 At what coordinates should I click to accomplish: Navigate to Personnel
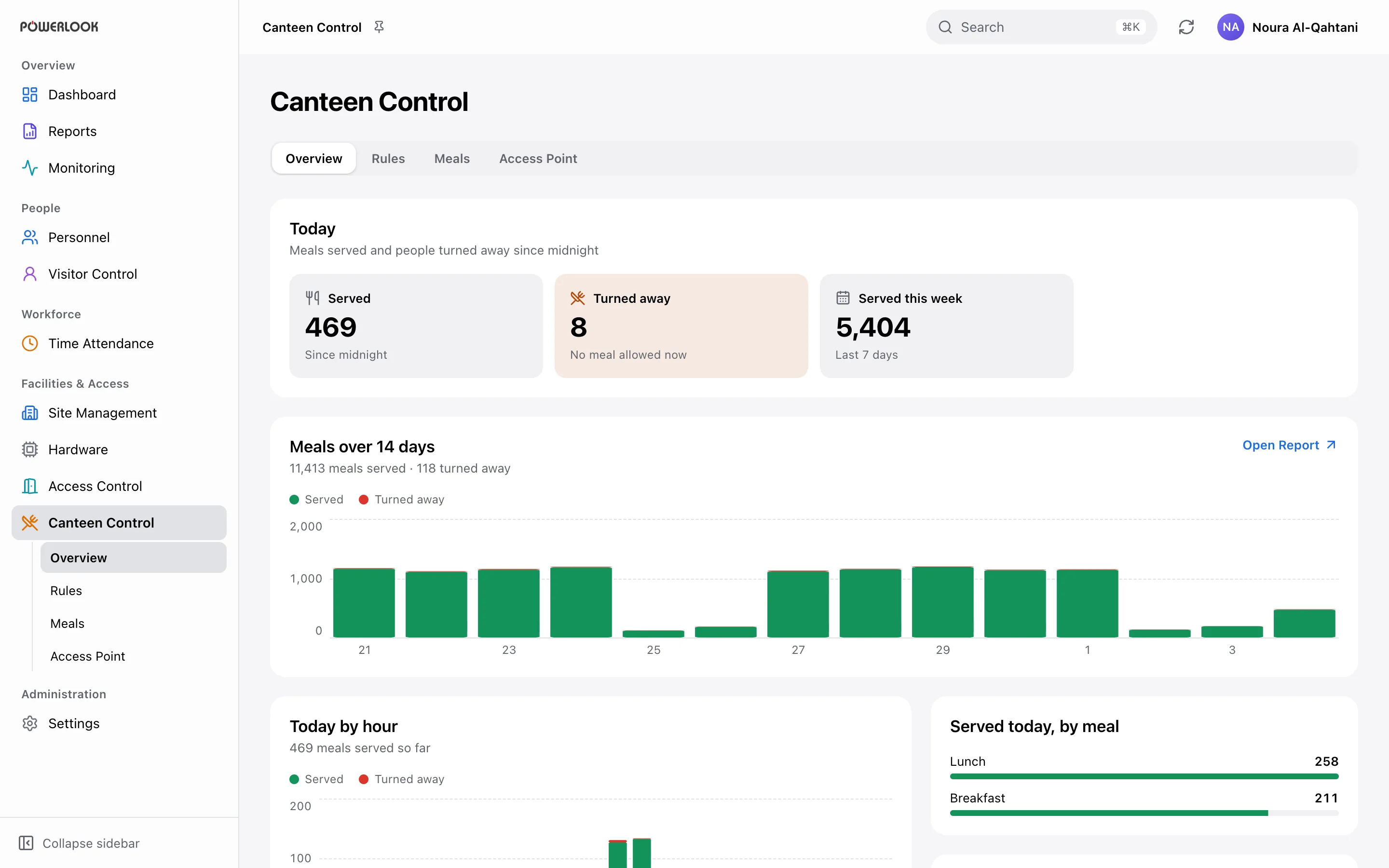[x=119, y=238]
